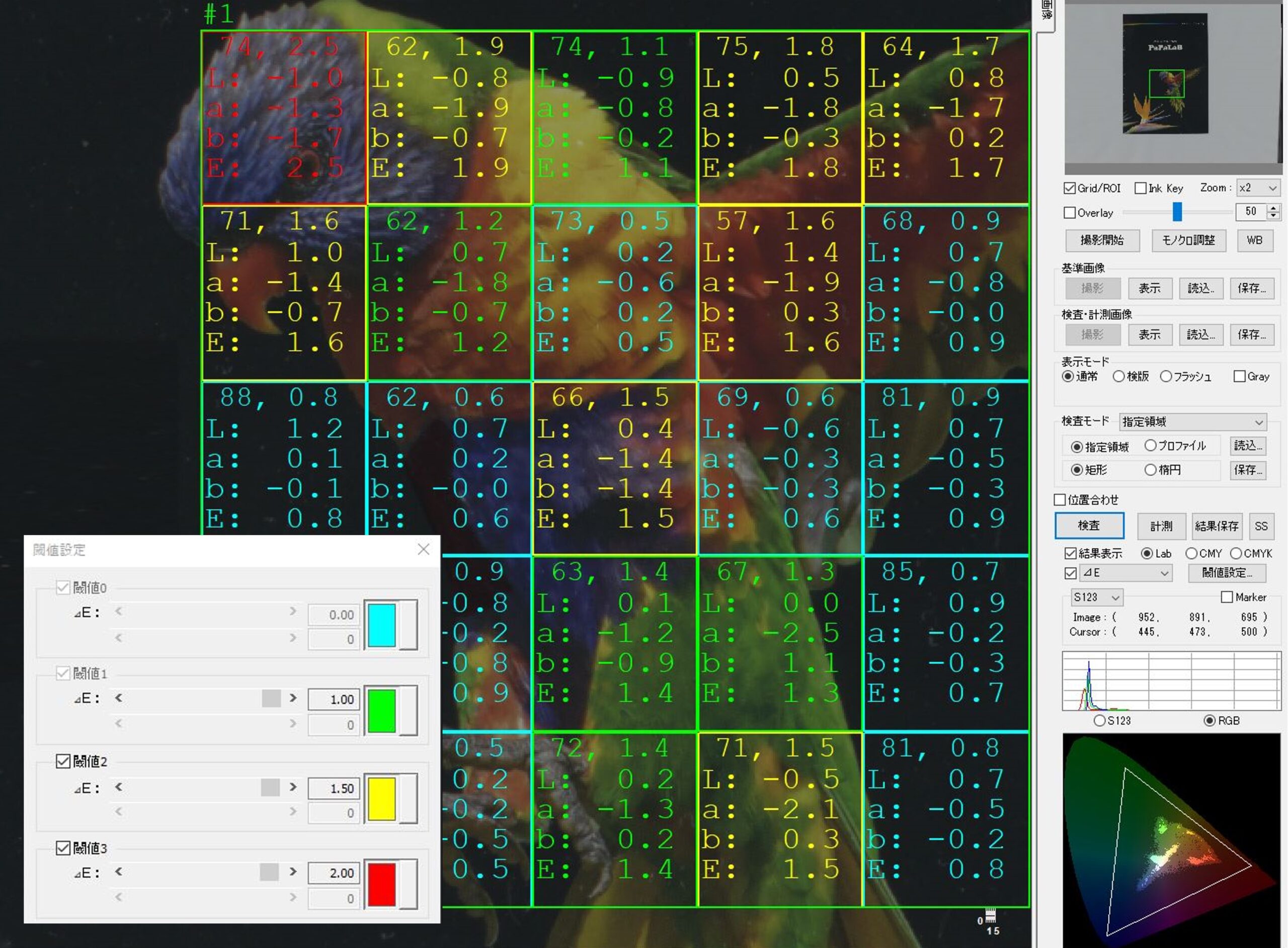Click 保存 under 基準画像

pyautogui.click(x=1252, y=288)
